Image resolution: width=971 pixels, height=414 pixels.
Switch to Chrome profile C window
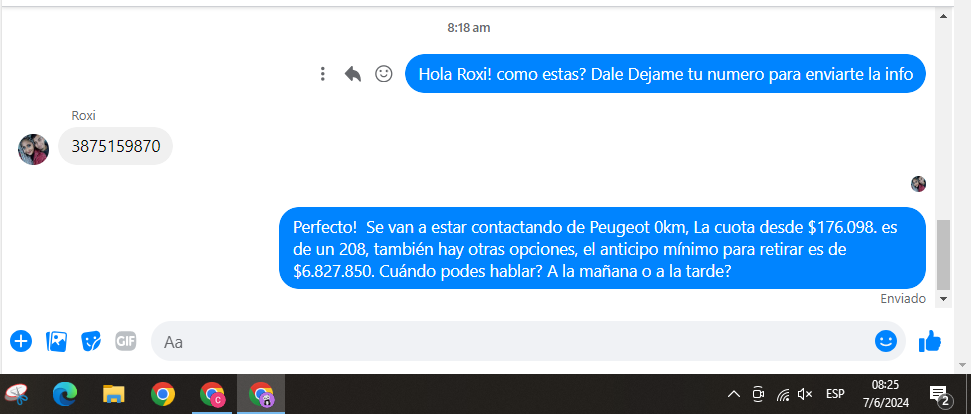click(212, 394)
